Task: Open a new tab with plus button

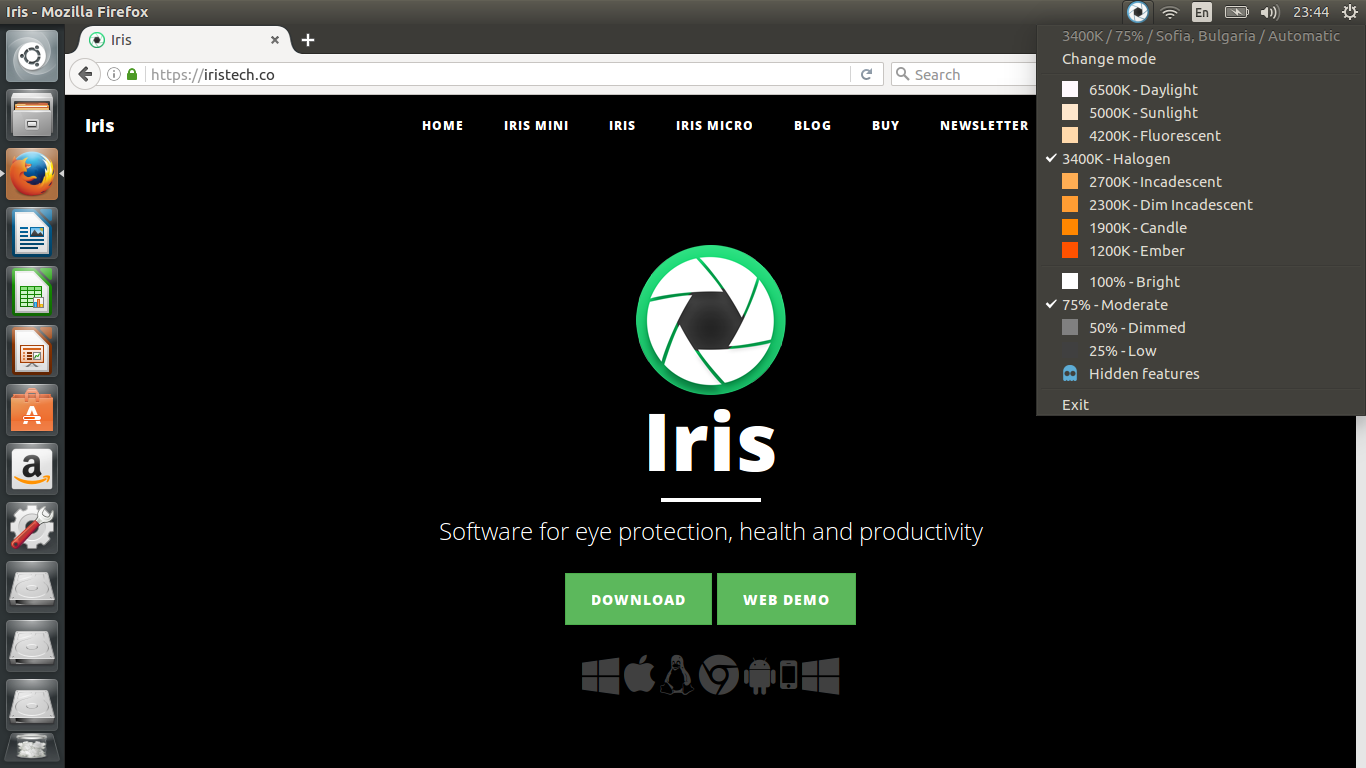Action: (308, 40)
